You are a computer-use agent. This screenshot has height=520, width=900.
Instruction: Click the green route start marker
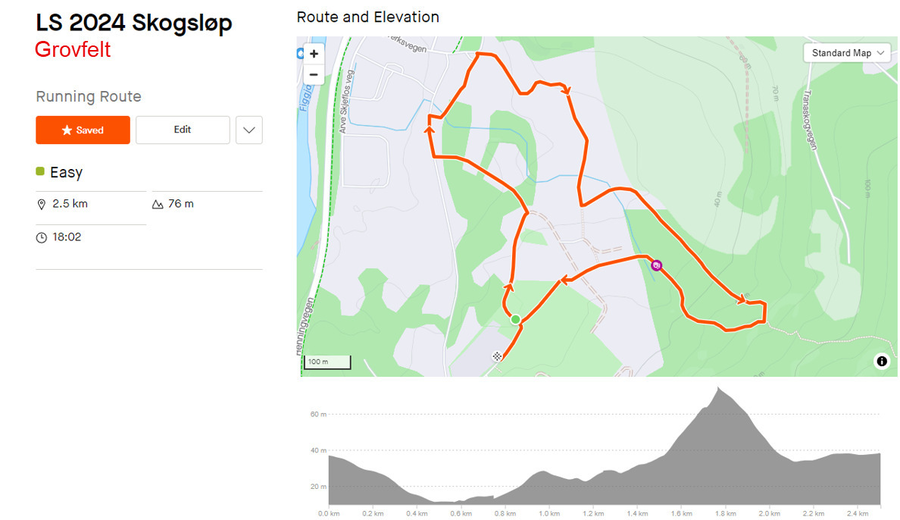(515, 320)
